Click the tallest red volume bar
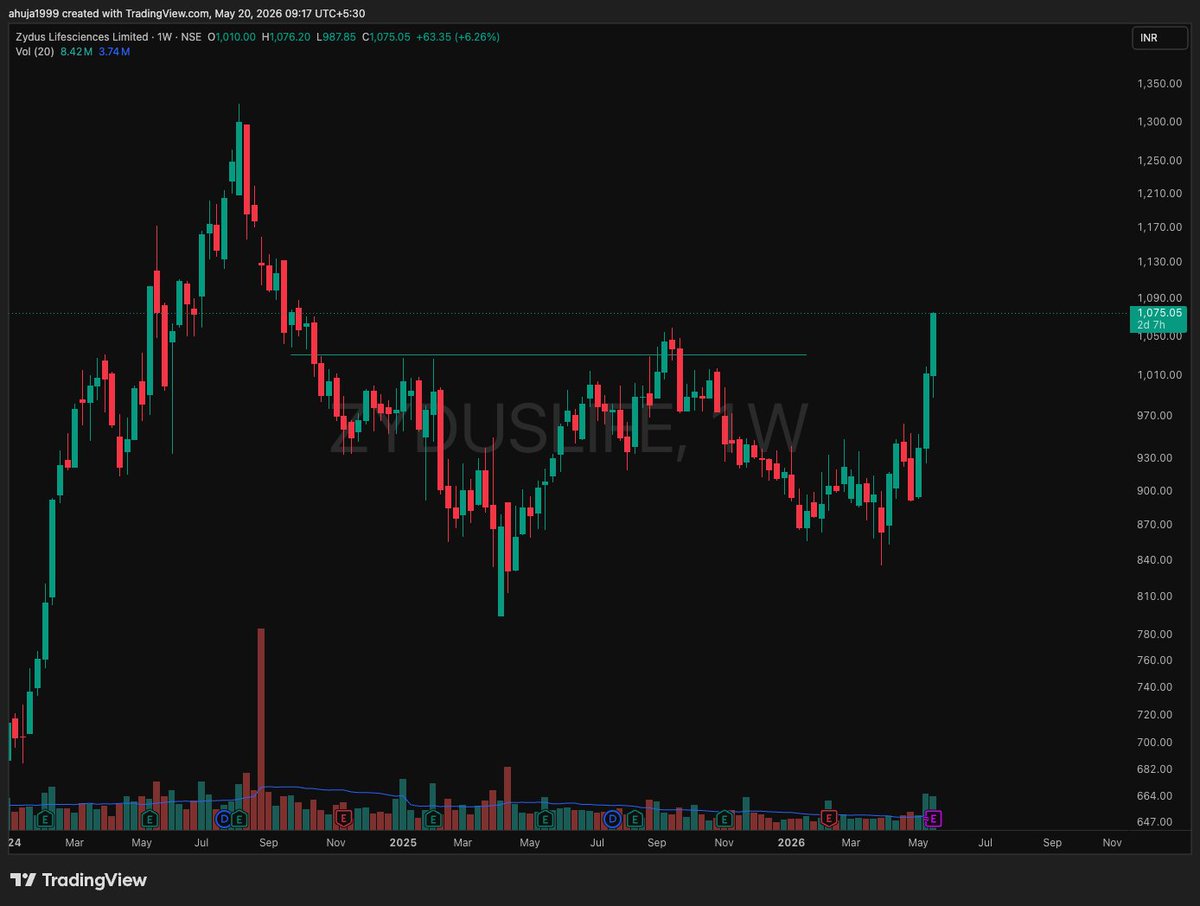Screen dimensions: 1200x906 pyautogui.click(x=261, y=729)
